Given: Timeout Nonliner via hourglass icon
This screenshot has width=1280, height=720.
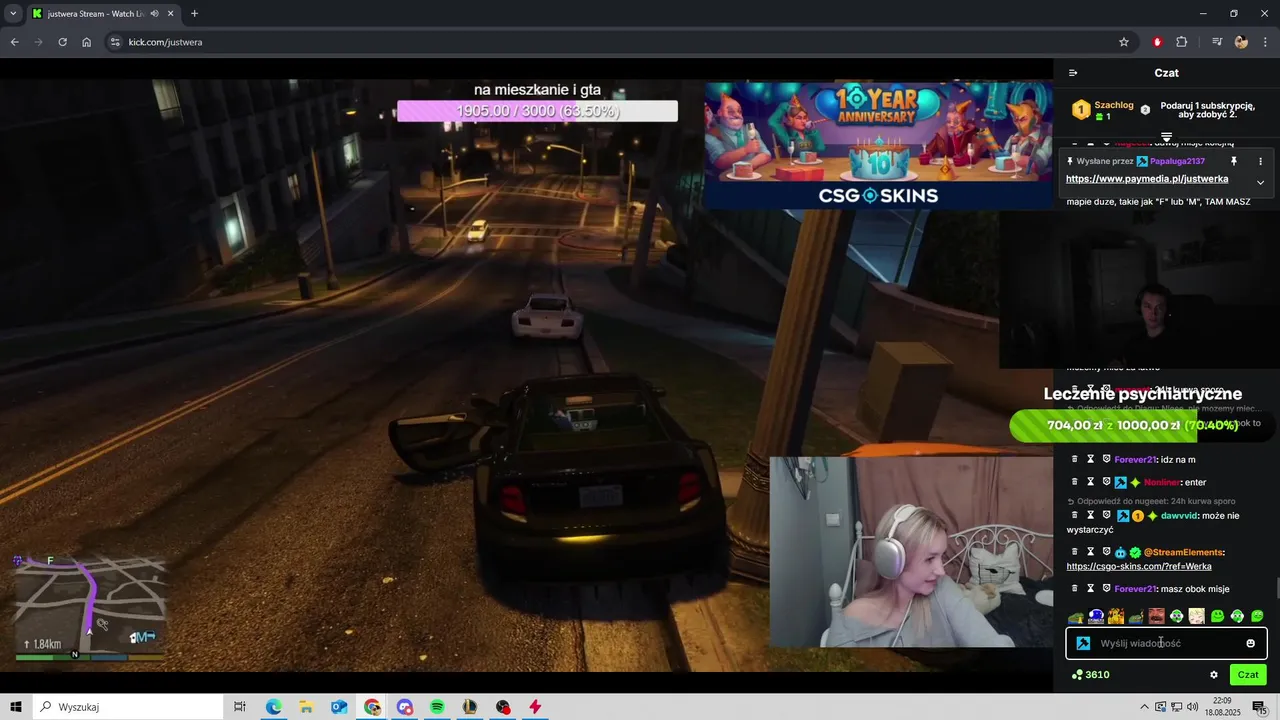Looking at the screenshot, I should tap(1091, 482).
